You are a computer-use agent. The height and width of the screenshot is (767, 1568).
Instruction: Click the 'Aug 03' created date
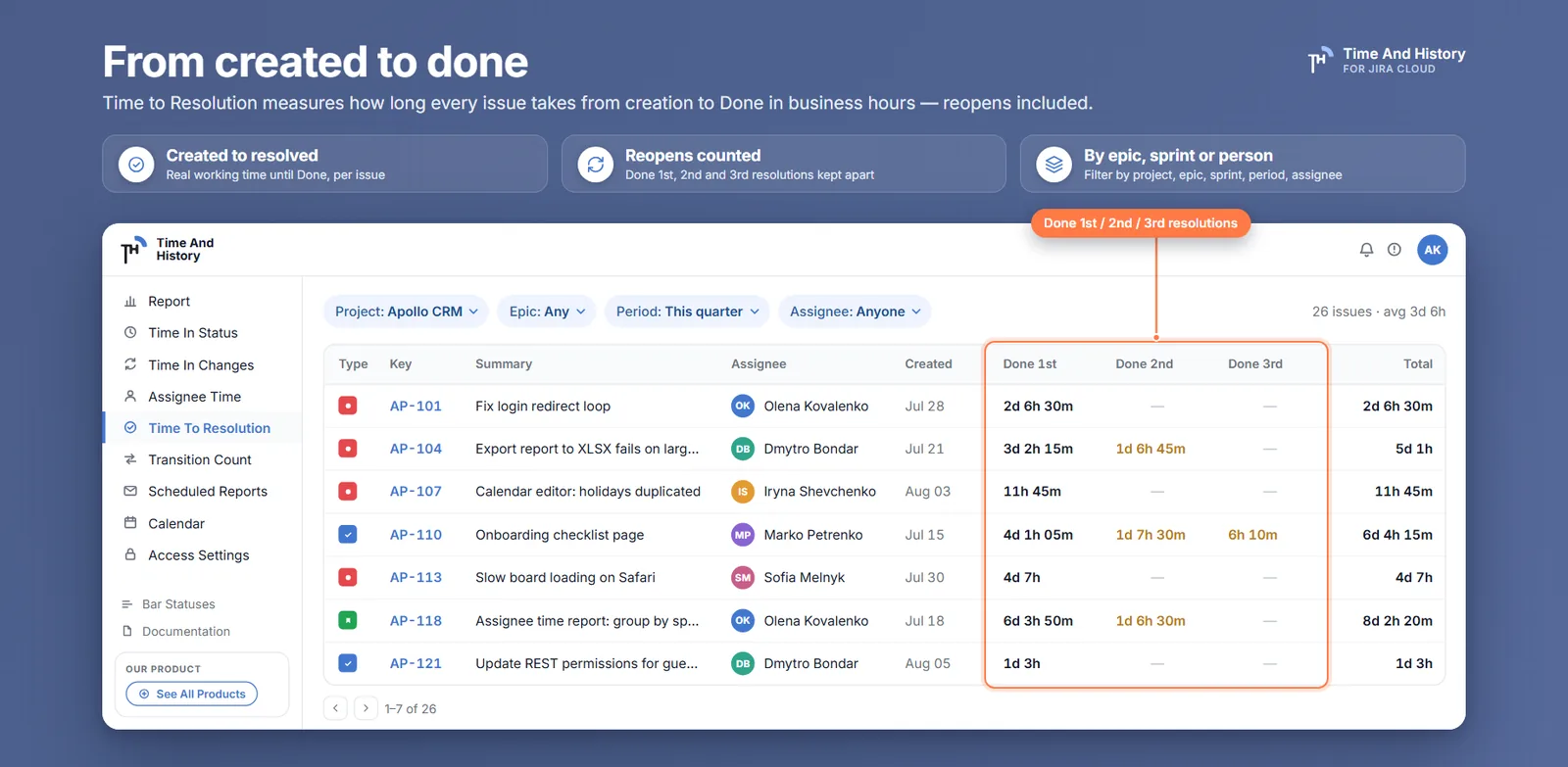coord(928,491)
